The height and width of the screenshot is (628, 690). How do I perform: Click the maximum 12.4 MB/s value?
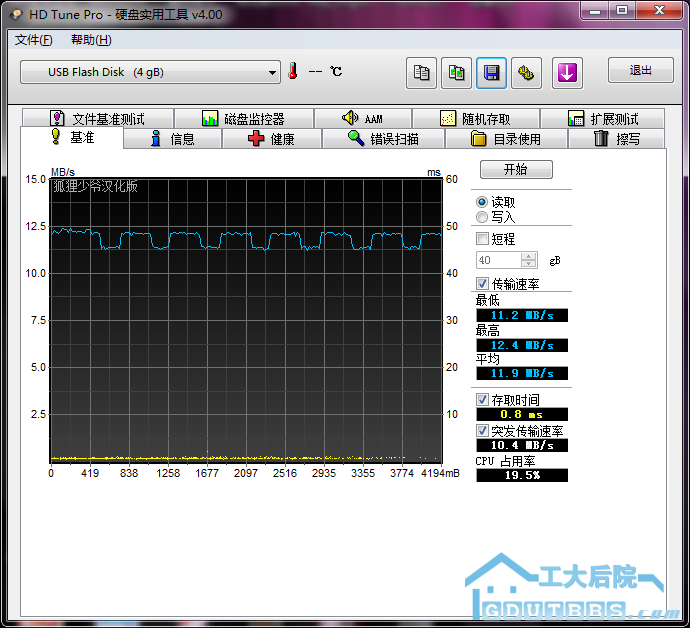(522, 345)
